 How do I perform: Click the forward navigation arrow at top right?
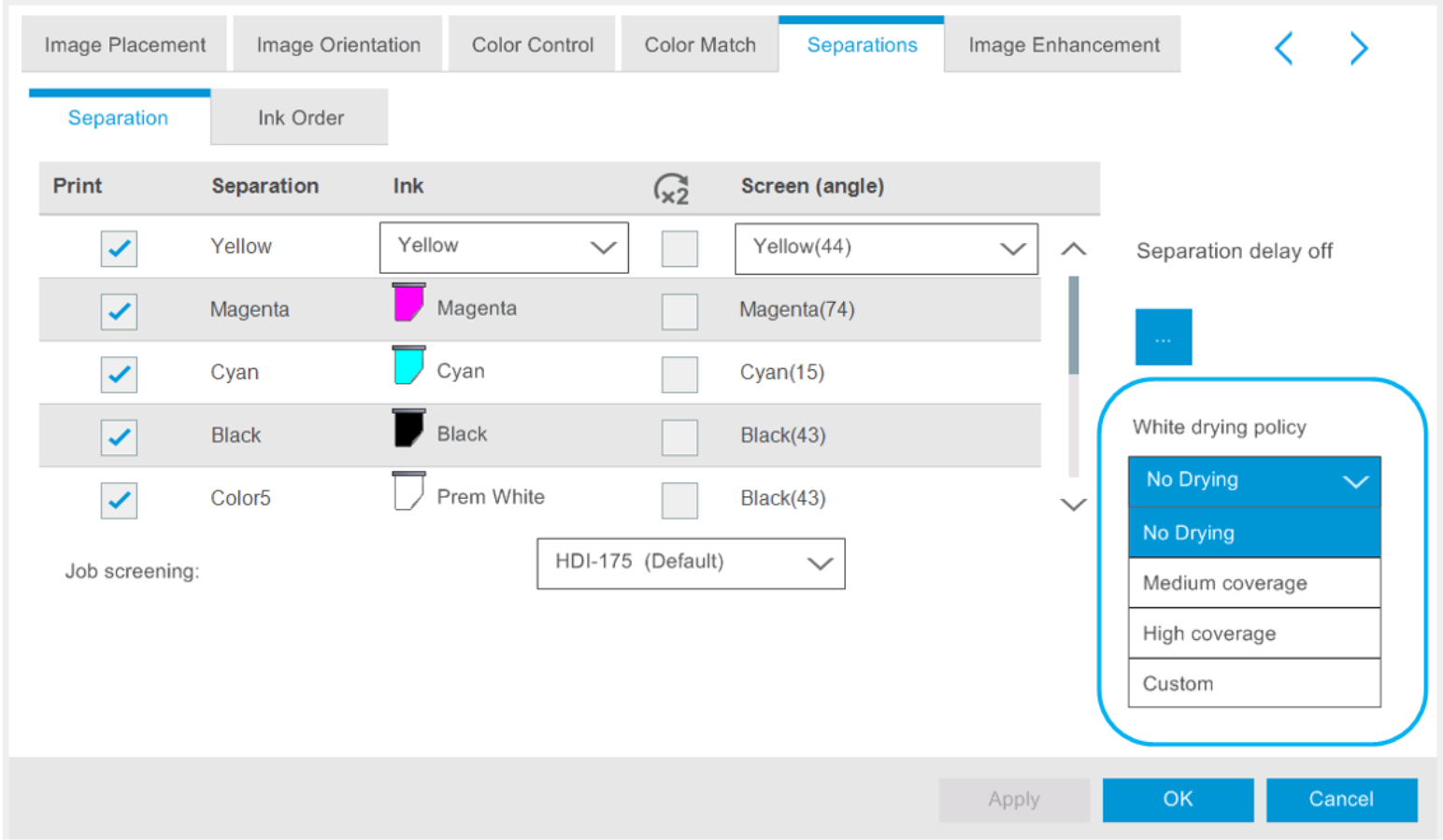pyautogui.click(x=1358, y=48)
